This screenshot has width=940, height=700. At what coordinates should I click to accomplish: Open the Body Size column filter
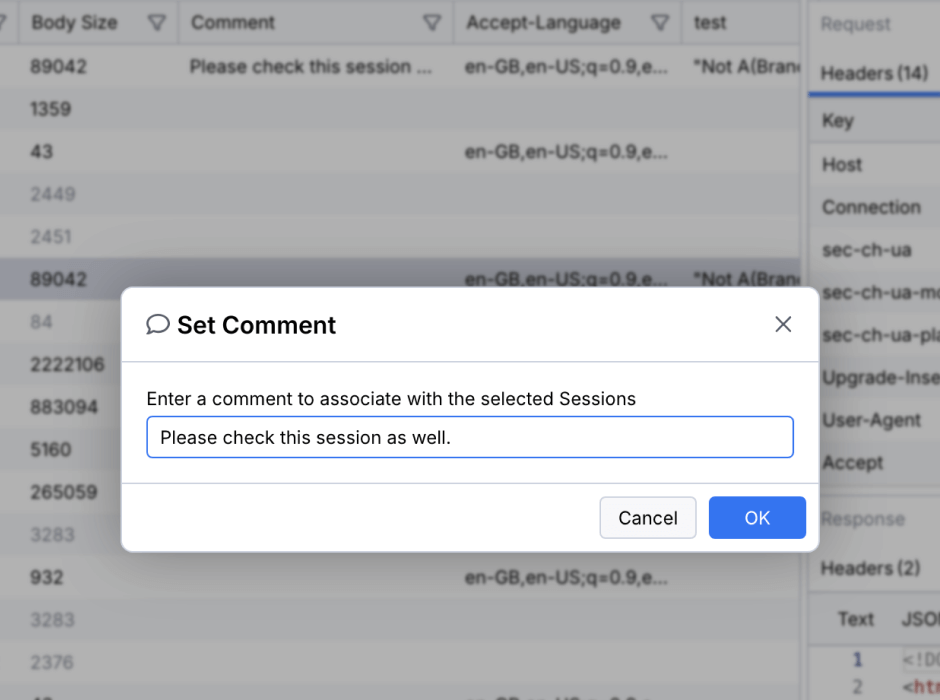pos(156,23)
